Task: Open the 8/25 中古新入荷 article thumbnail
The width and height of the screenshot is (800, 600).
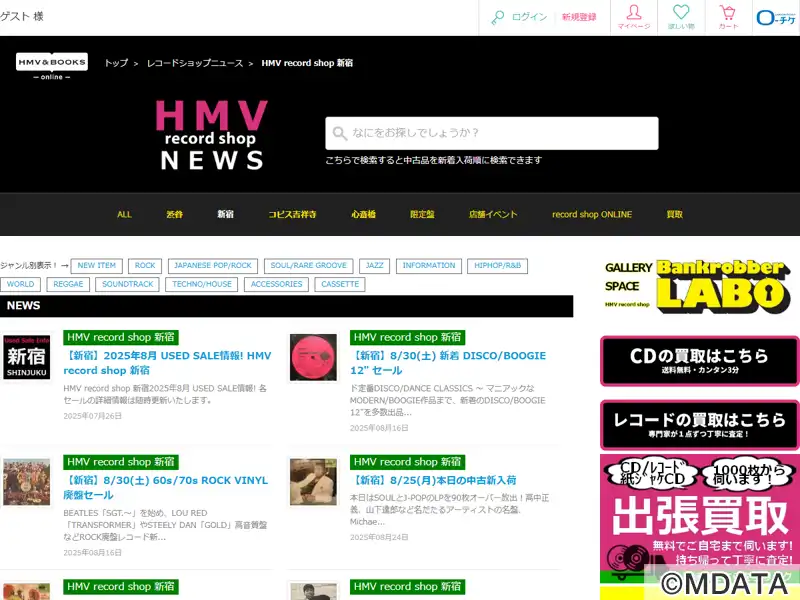Action: [x=313, y=482]
